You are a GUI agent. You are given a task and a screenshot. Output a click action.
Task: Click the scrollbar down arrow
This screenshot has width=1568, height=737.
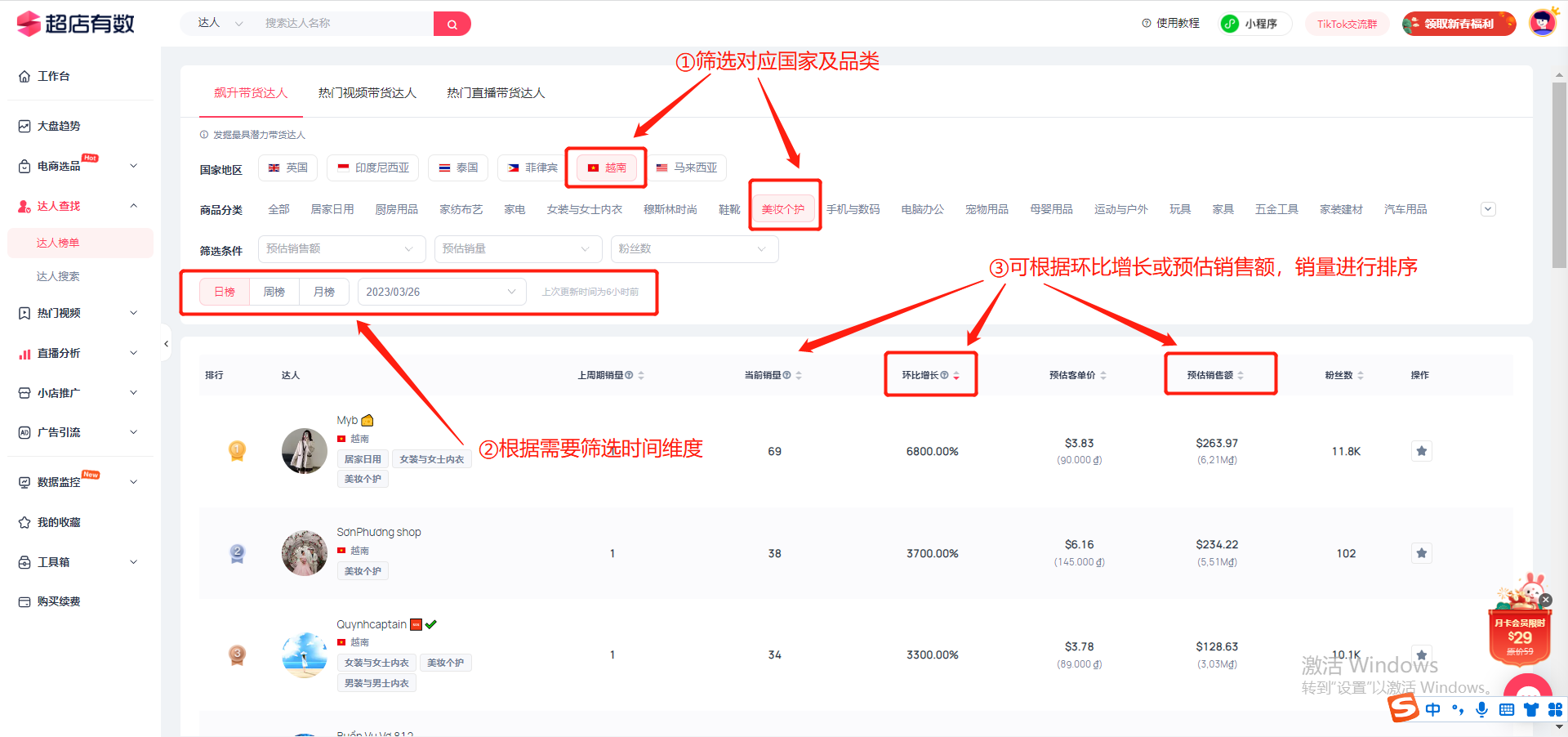[1559, 727]
